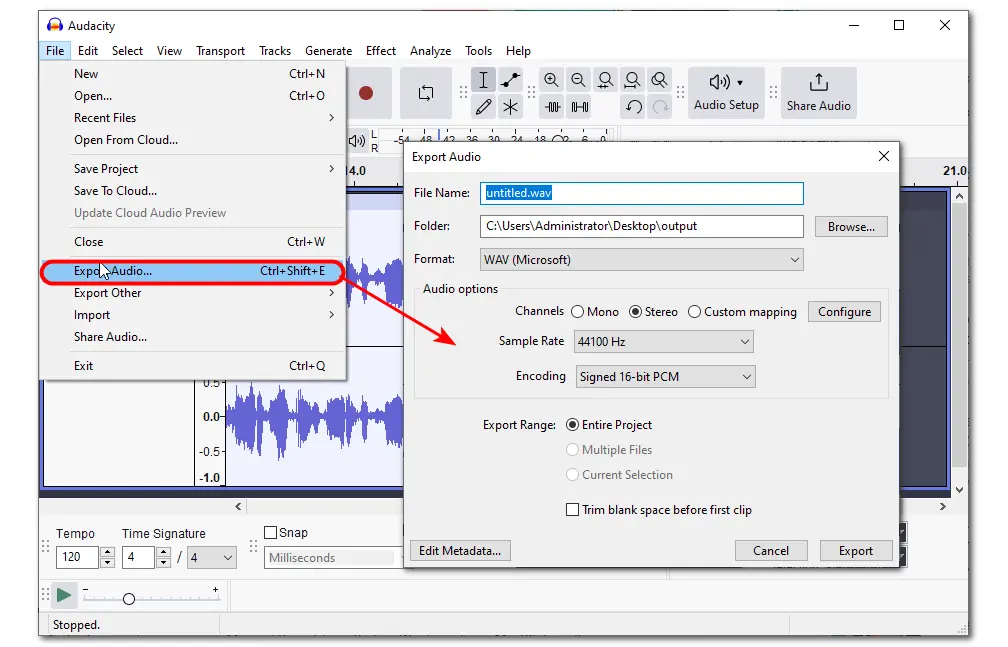Screen dimensions: 1008x647
Task: Open the Encoding Signed 16-bit PCM dropdown
Action: click(x=664, y=377)
